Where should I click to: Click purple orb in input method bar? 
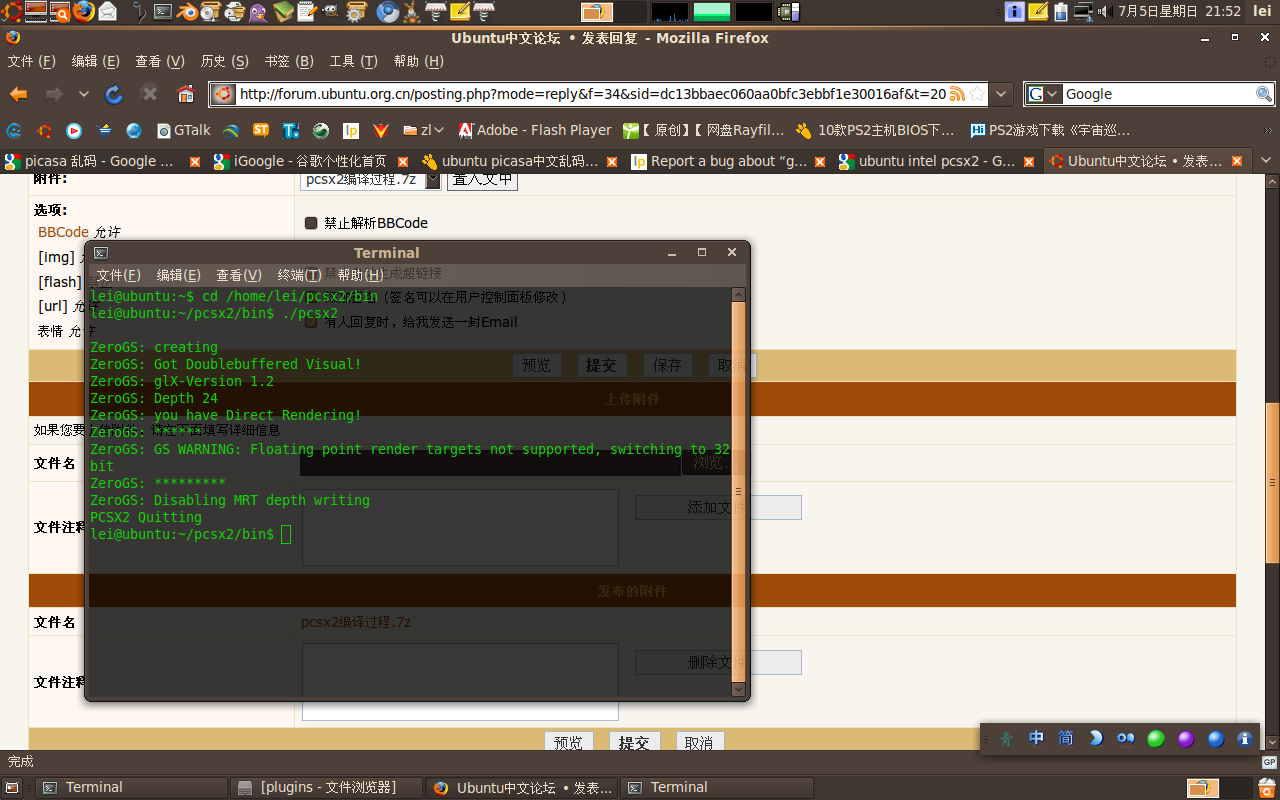click(x=1185, y=739)
